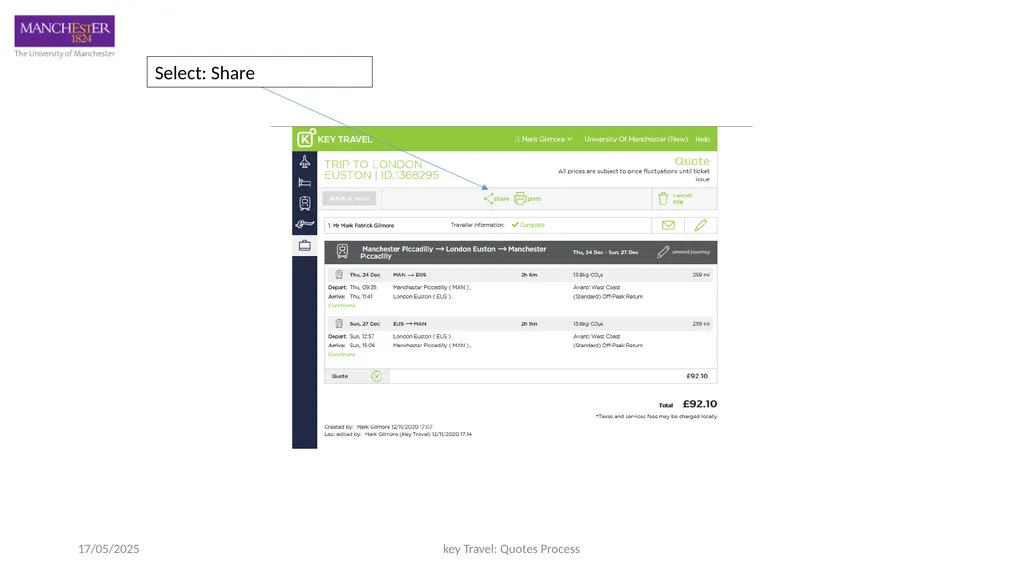Open the Eurostar train icon in sidebar
1024x575 pixels.
pyautogui.click(x=304, y=224)
